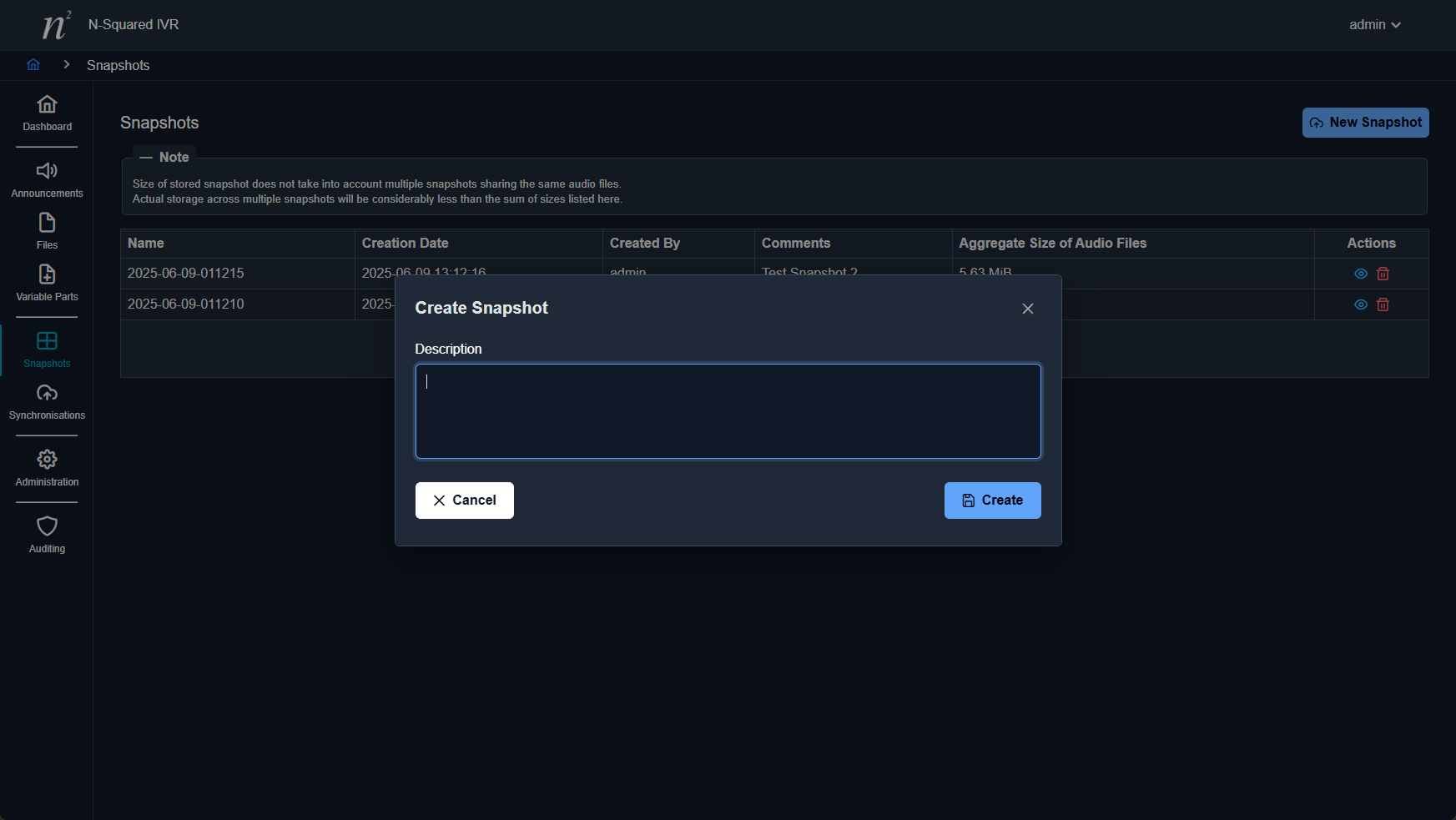Open the Dashboard from the sidebar
Image resolution: width=1456 pixels, height=820 pixels.
point(47,113)
